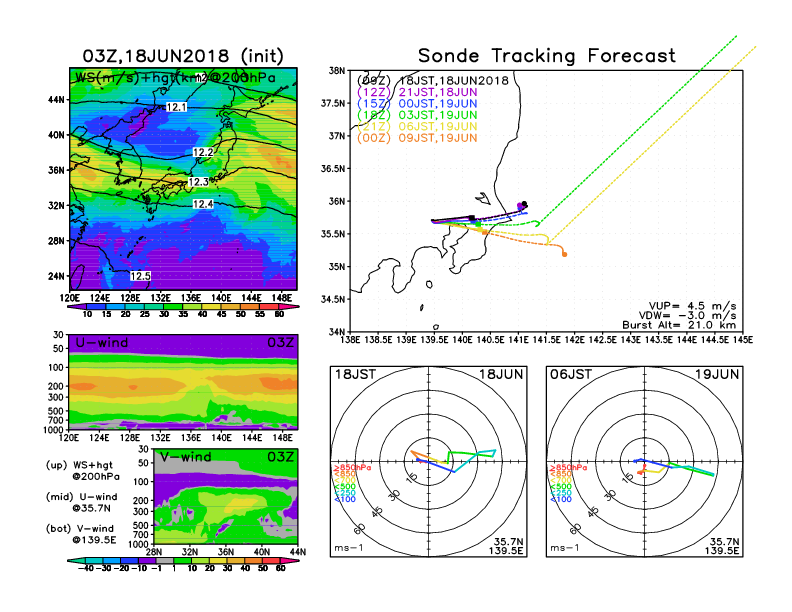Click the 12.1 height contour label

click(176, 107)
